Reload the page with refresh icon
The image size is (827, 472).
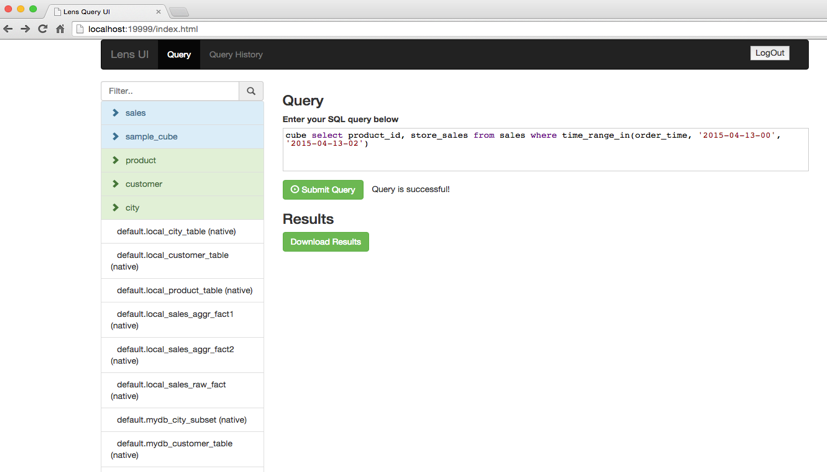tap(43, 29)
